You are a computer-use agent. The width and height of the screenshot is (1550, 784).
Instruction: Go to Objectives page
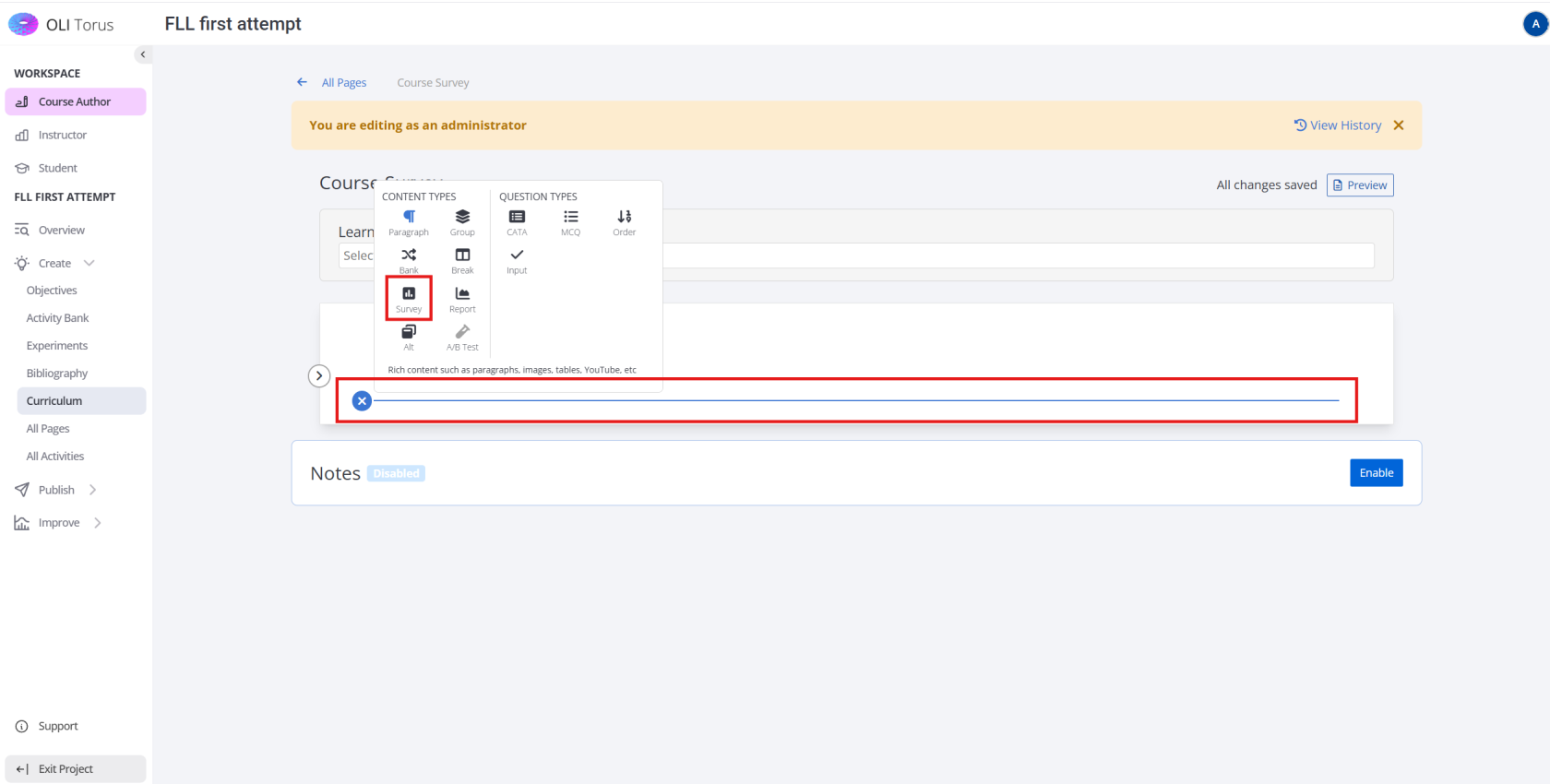point(52,291)
